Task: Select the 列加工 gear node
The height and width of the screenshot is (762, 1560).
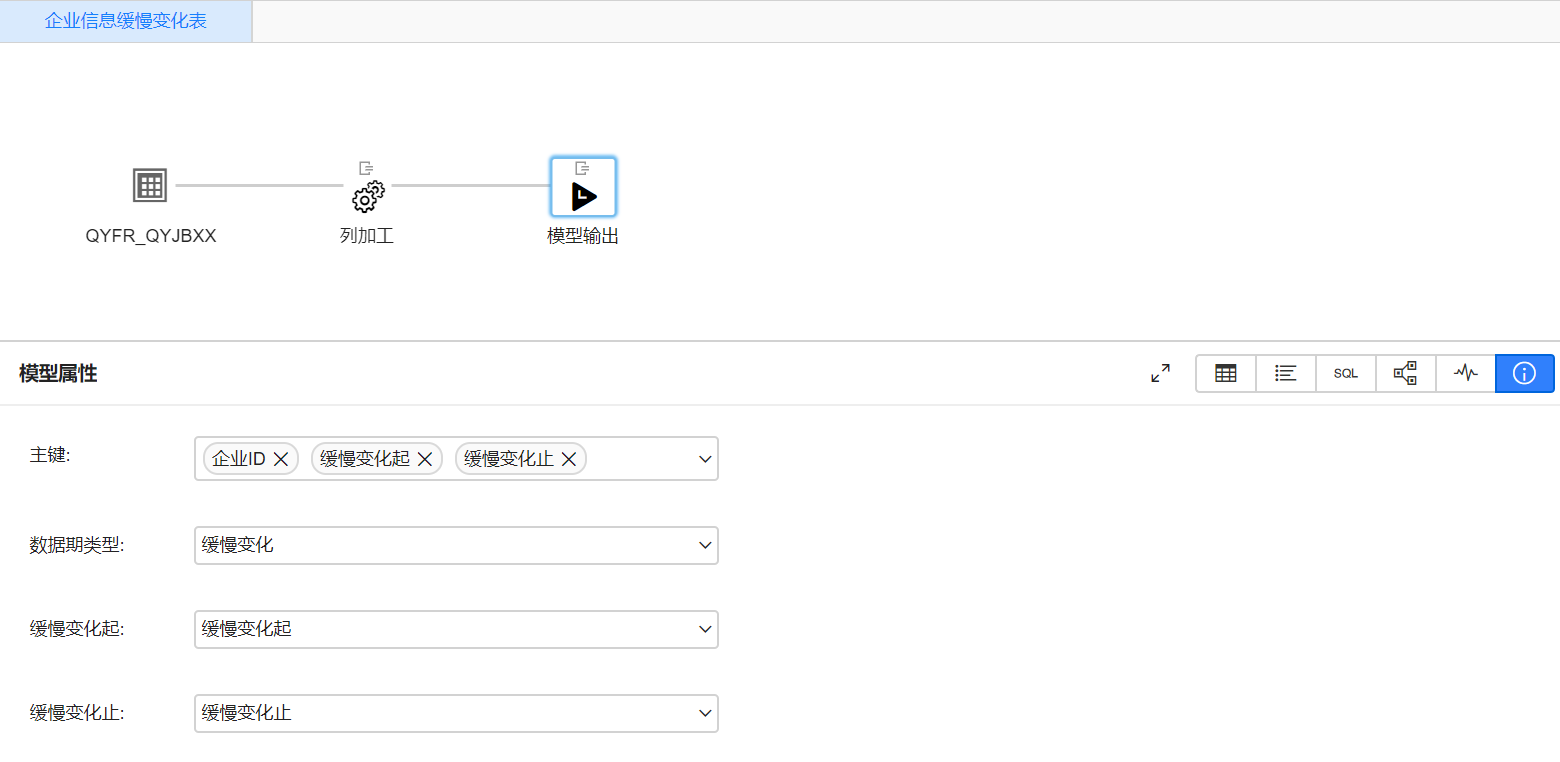Action: 367,197
